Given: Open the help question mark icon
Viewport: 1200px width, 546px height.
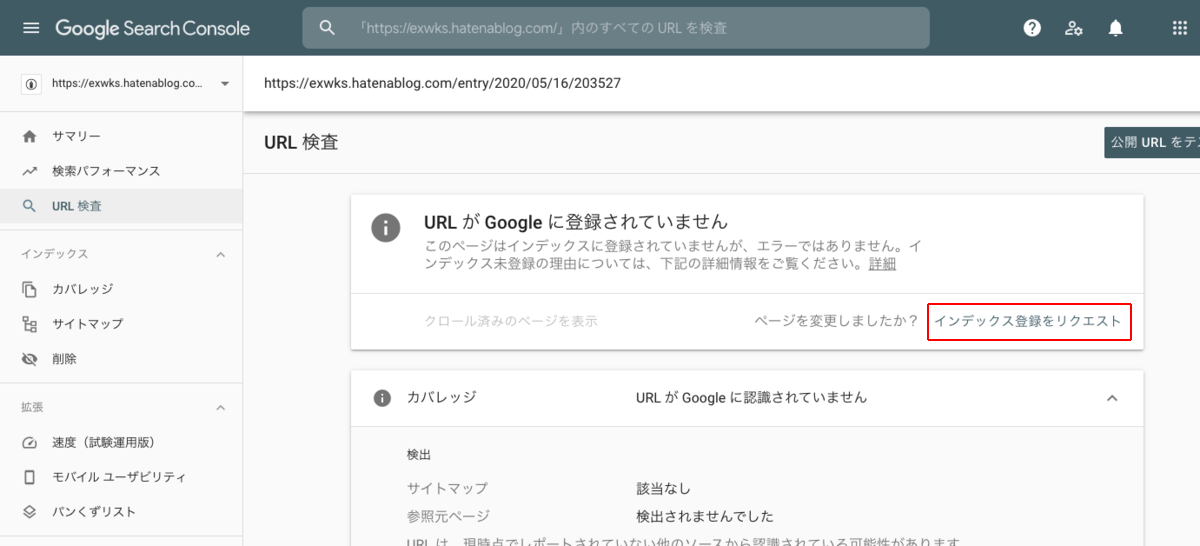Looking at the screenshot, I should click(1033, 28).
